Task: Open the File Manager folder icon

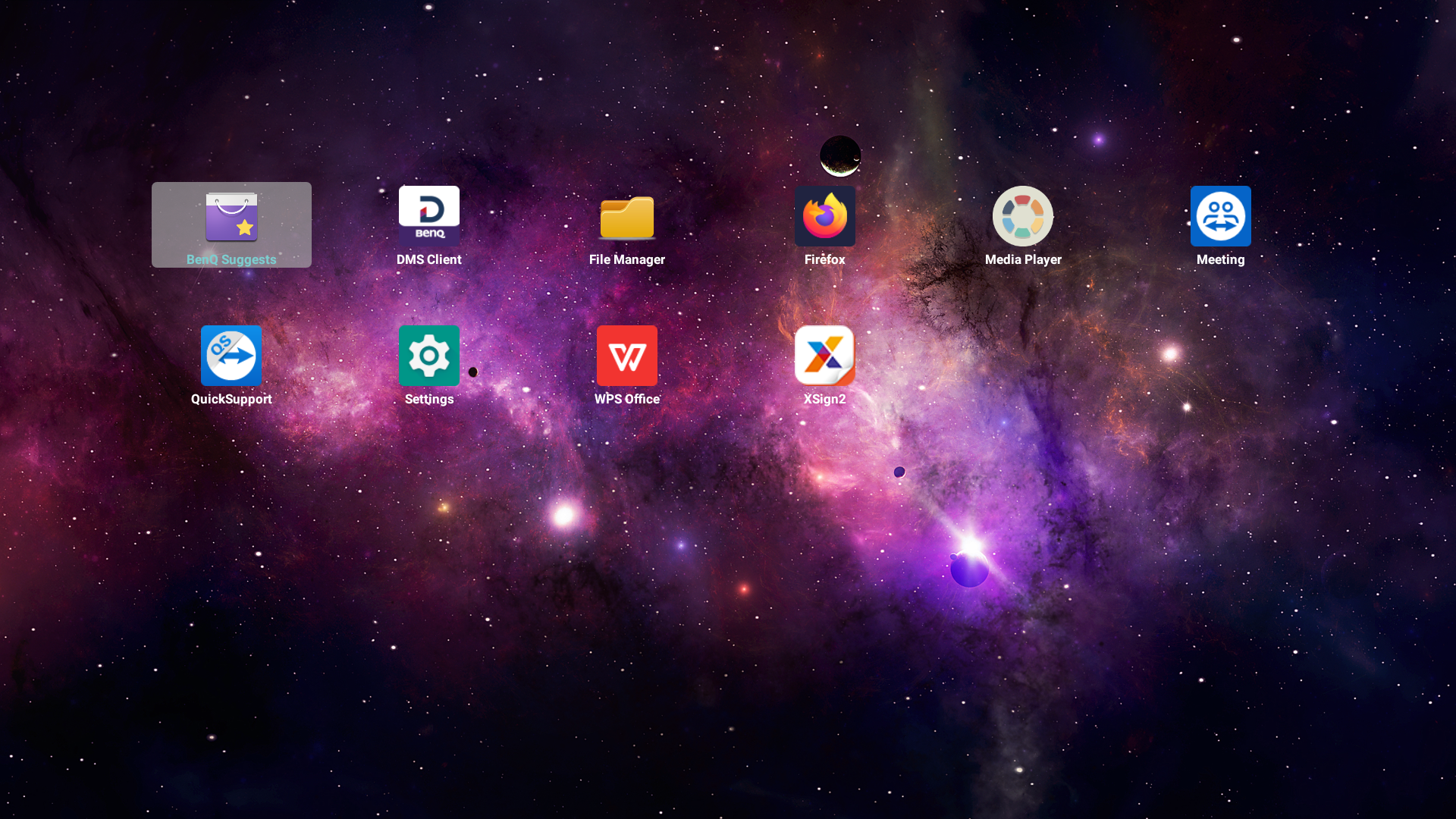Action: pyautogui.click(x=627, y=218)
